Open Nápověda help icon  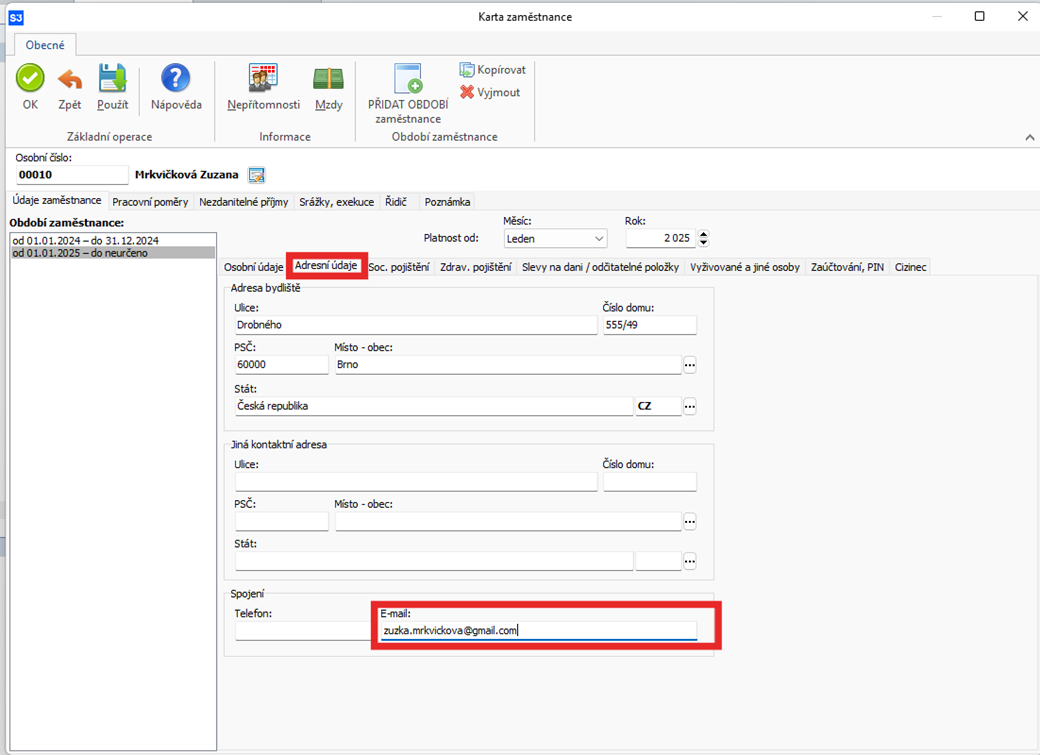tap(176, 79)
